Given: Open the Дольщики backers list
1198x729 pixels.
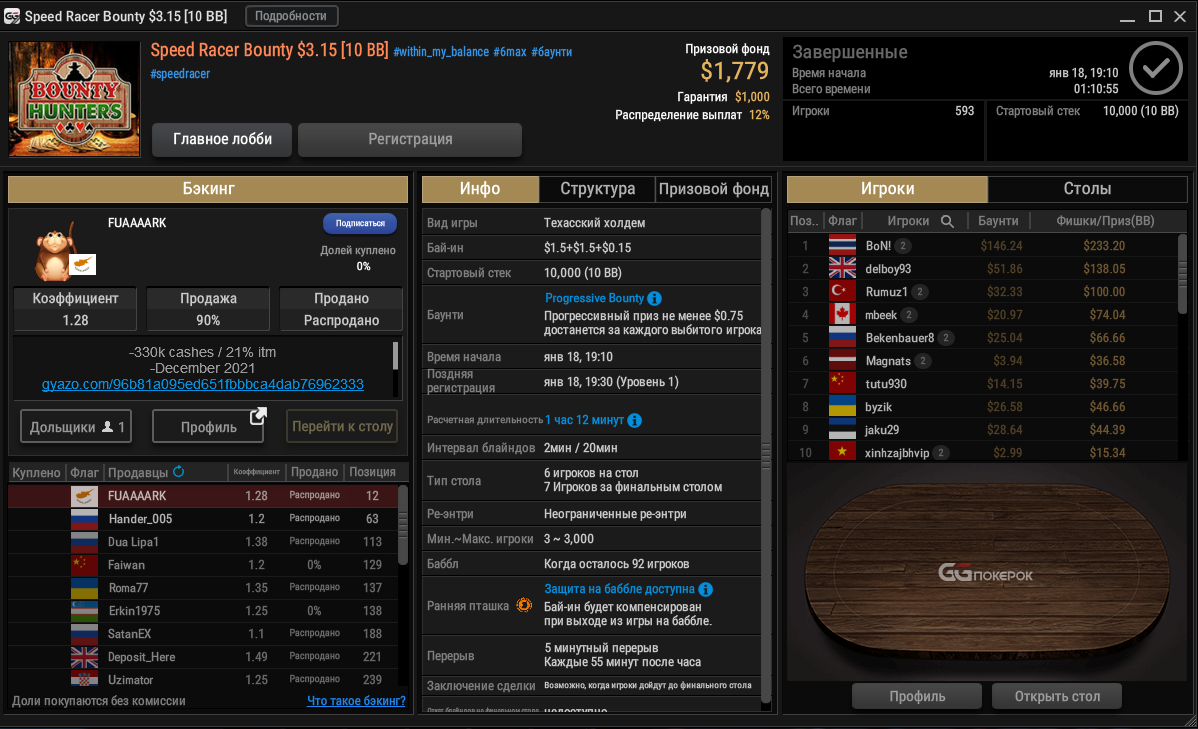Looking at the screenshot, I should coord(76,426).
